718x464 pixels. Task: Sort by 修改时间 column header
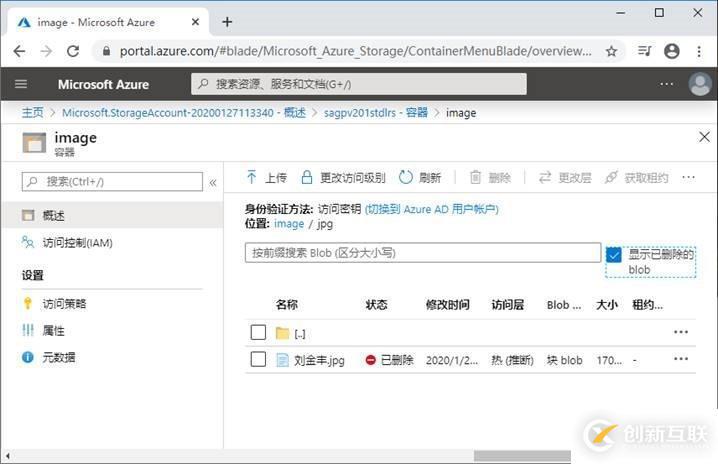447,305
